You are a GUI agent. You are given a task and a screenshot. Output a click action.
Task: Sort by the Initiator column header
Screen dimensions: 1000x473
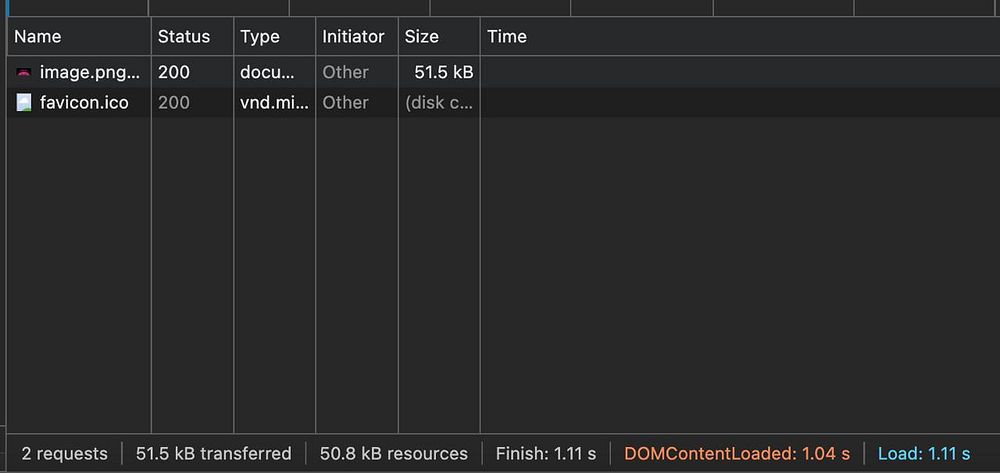pos(353,36)
